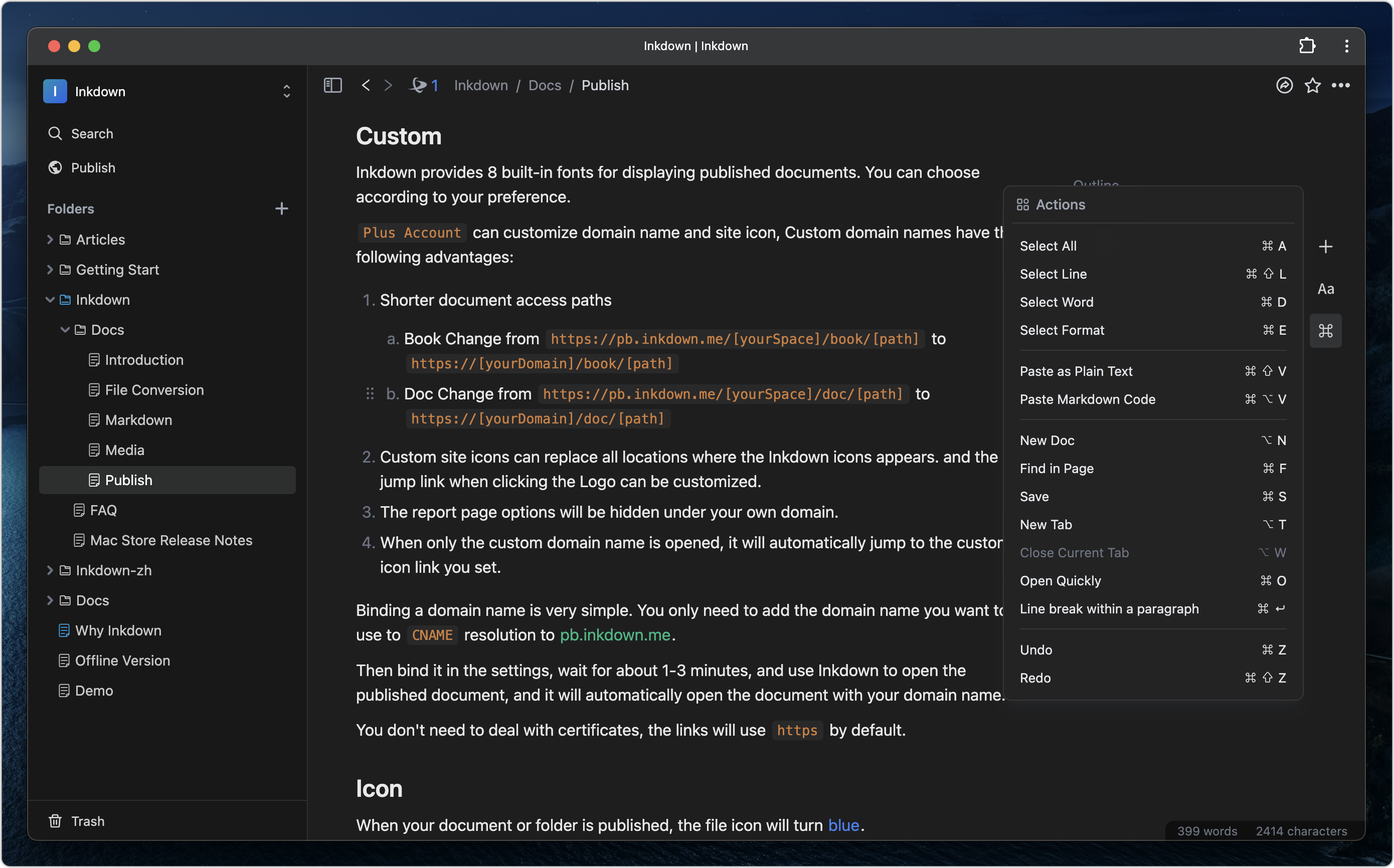Click the Inkdown workspace logo

click(x=55, y=91)
